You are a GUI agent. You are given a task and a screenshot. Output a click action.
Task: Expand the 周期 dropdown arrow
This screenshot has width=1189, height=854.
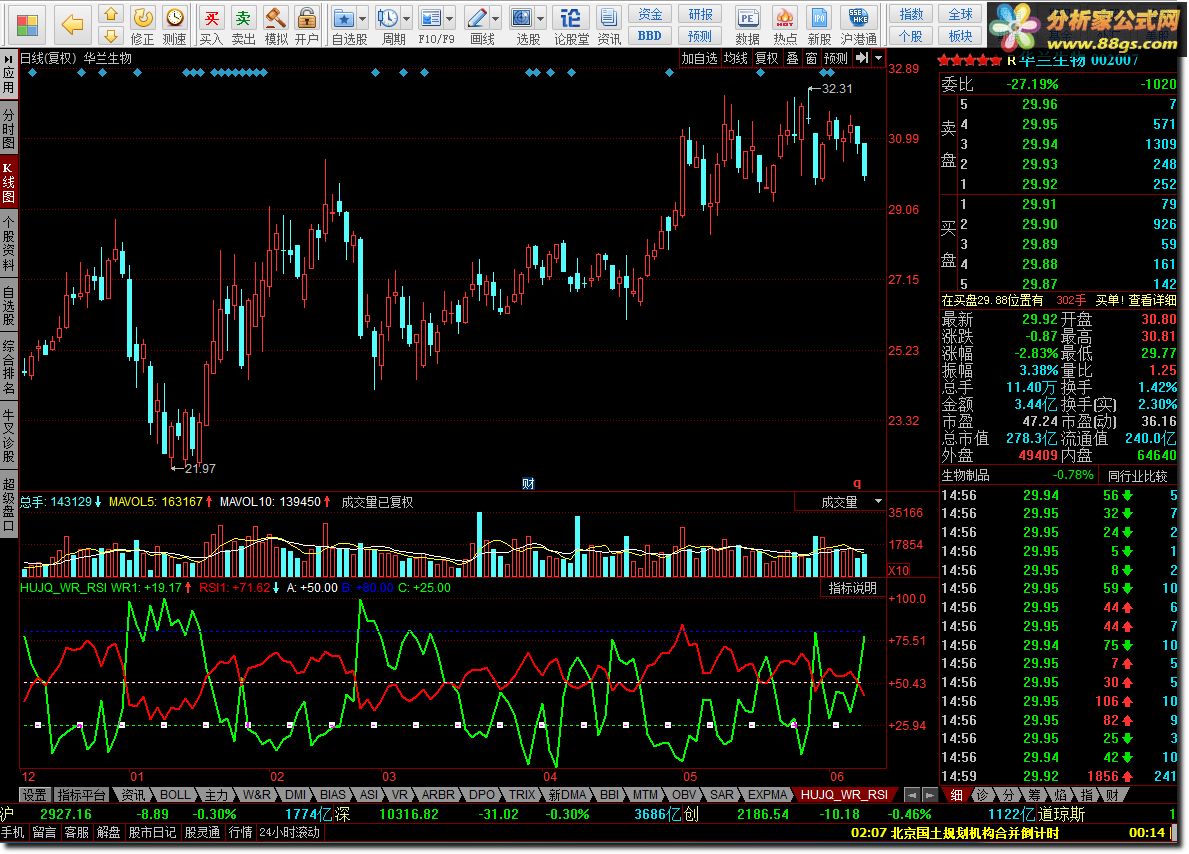(406, 17)
